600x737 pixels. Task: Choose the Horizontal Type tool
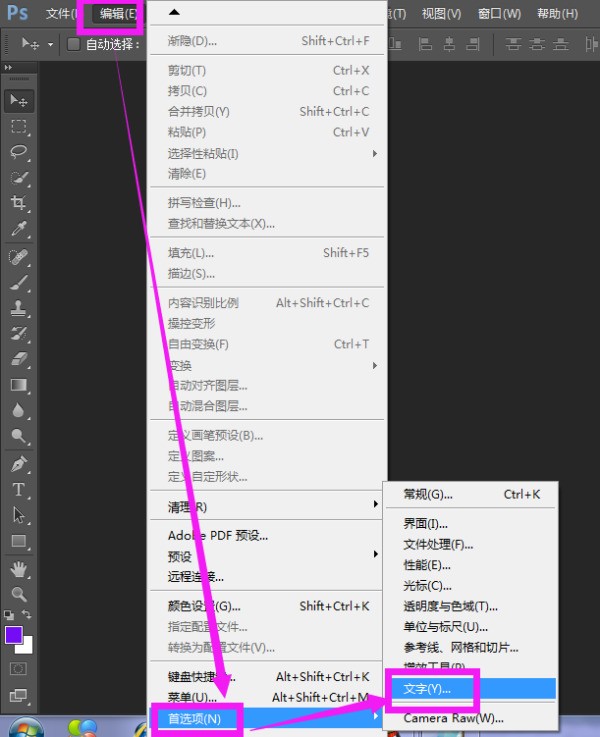click(19, 490)
